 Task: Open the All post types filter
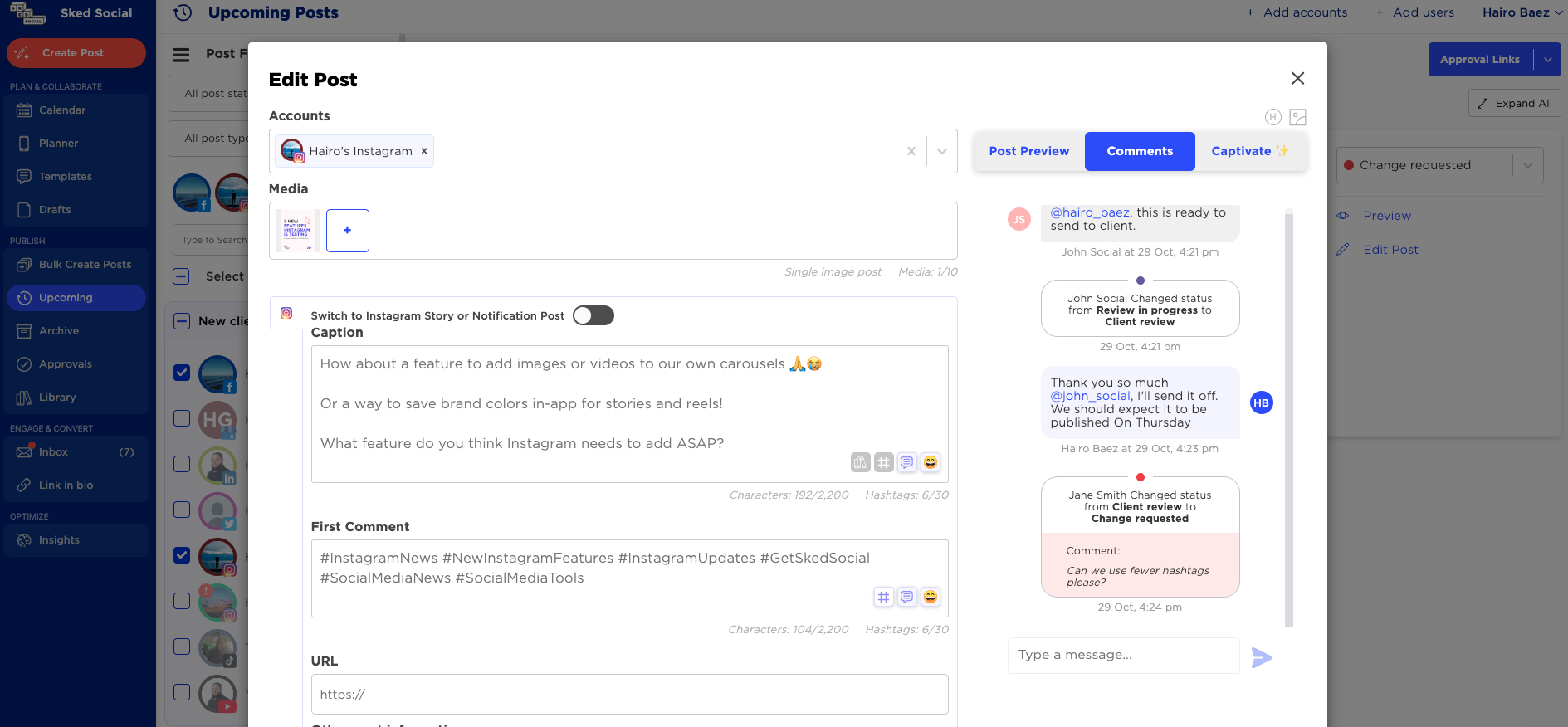209,139
